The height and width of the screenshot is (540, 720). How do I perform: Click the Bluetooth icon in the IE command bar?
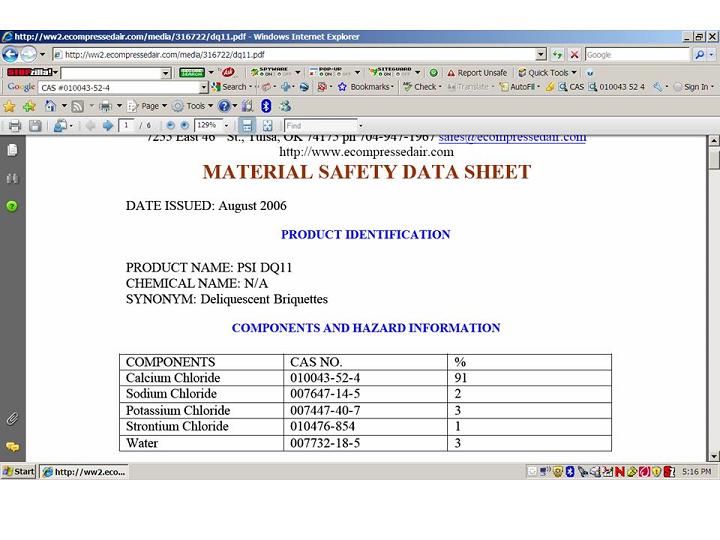(266, 107)
